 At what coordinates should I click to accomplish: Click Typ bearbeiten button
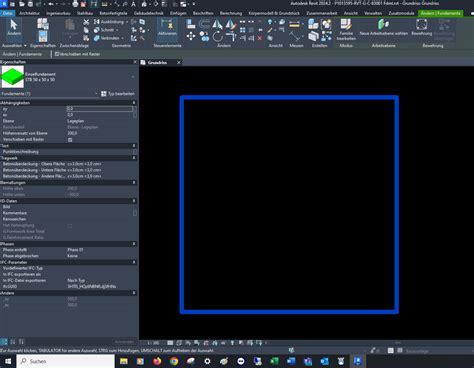(x=118, y=94)
